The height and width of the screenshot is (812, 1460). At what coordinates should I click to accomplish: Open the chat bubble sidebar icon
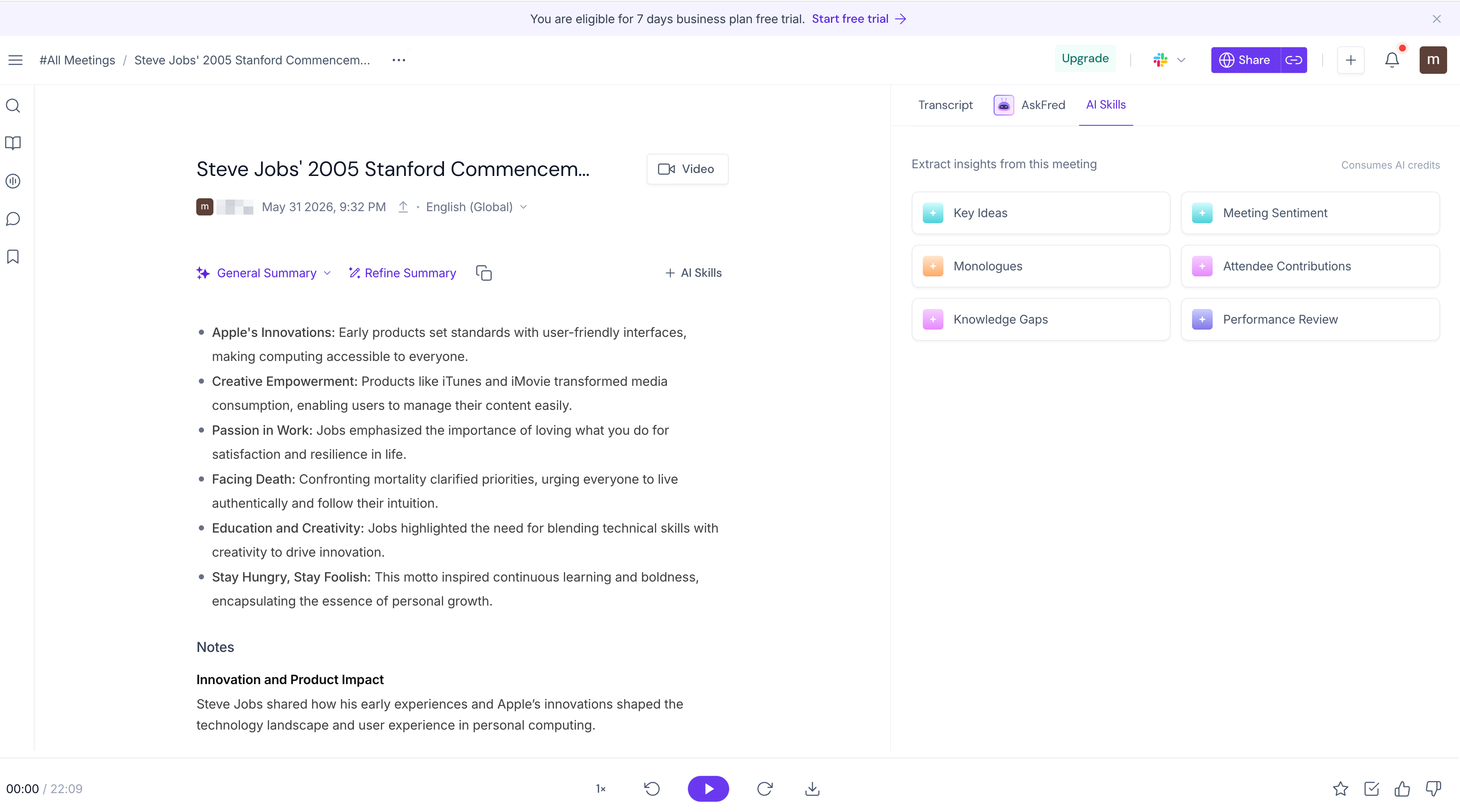(13, 219)
